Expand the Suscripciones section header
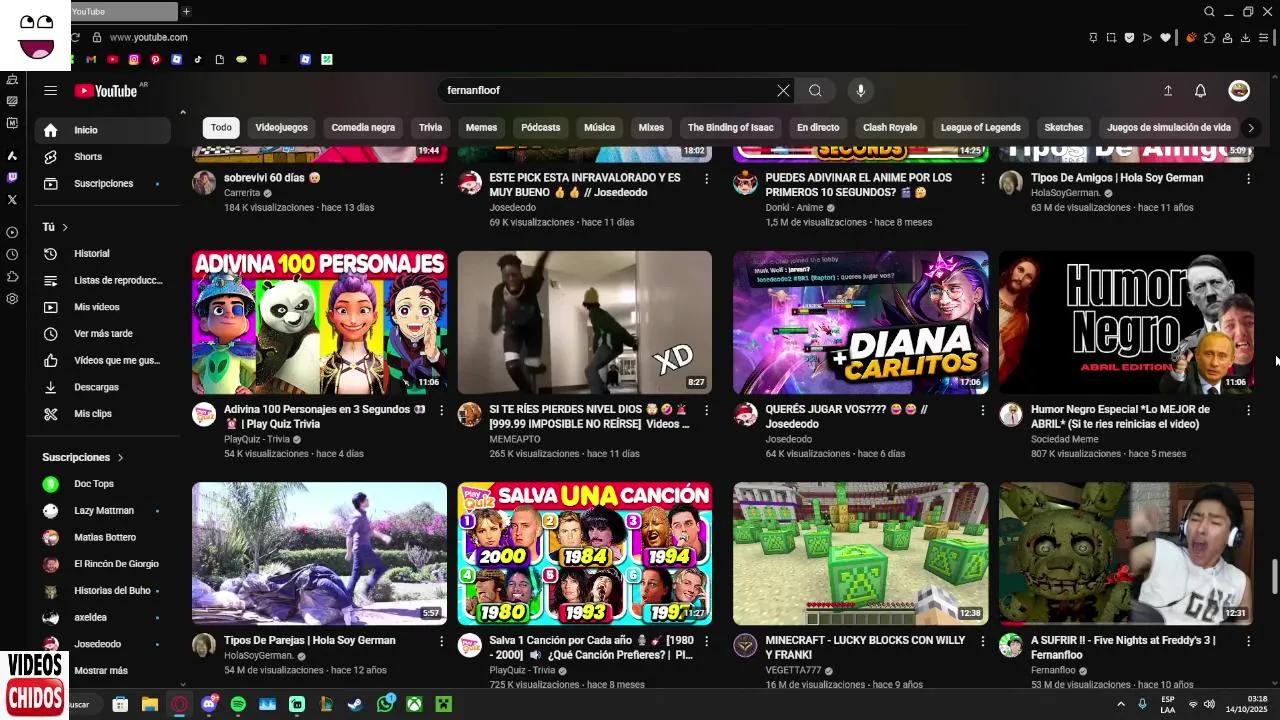This screenshot has height=720, width=1280. pyautogui.click(x=83, y=457)
